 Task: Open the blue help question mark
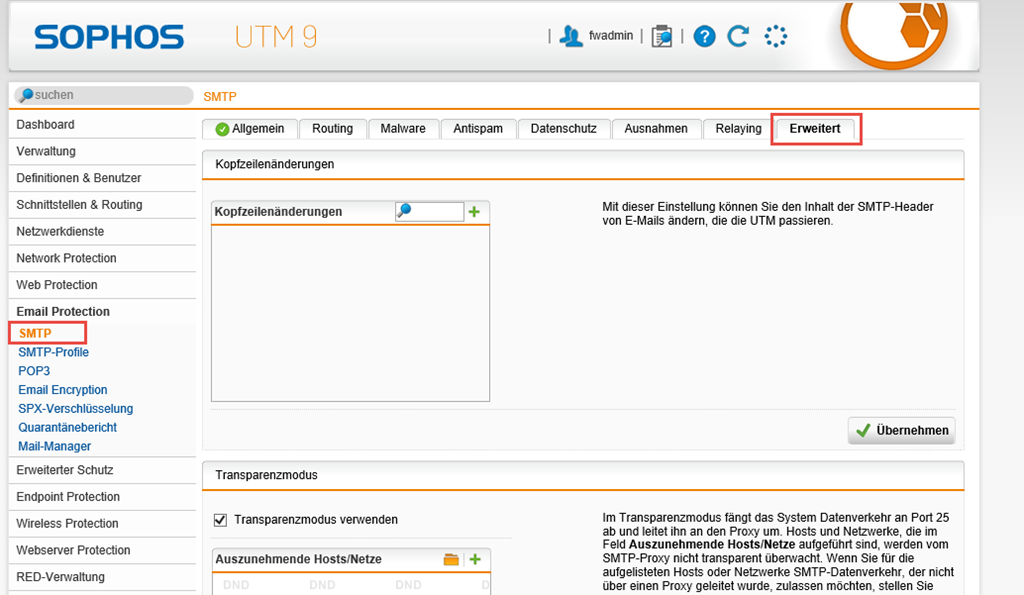pyautogui.click(x=704, y=36)
